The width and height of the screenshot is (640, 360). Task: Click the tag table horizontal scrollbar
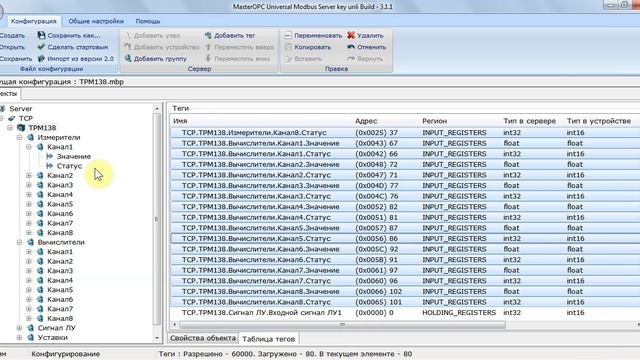342,324
